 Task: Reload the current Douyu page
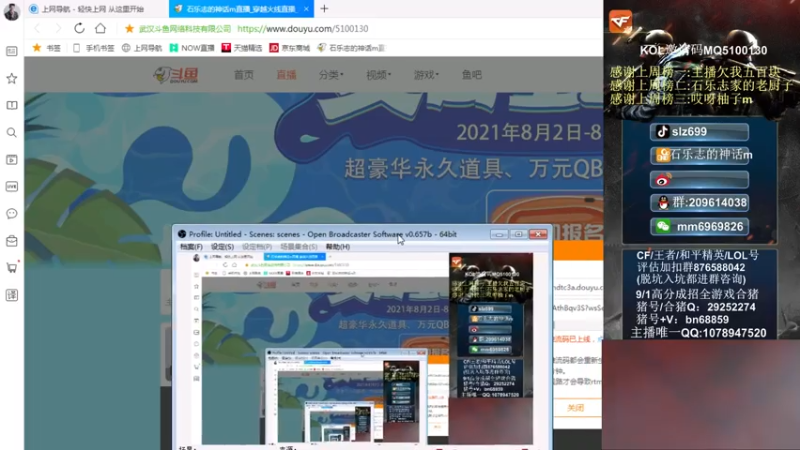[x=79, y=29]
